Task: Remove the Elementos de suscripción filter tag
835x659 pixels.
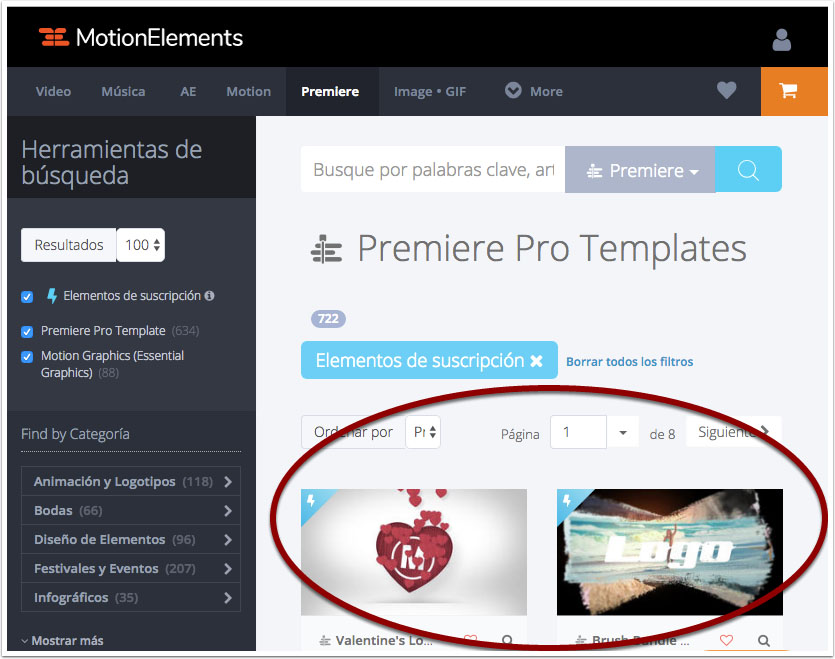Action: tap(536, 361)
